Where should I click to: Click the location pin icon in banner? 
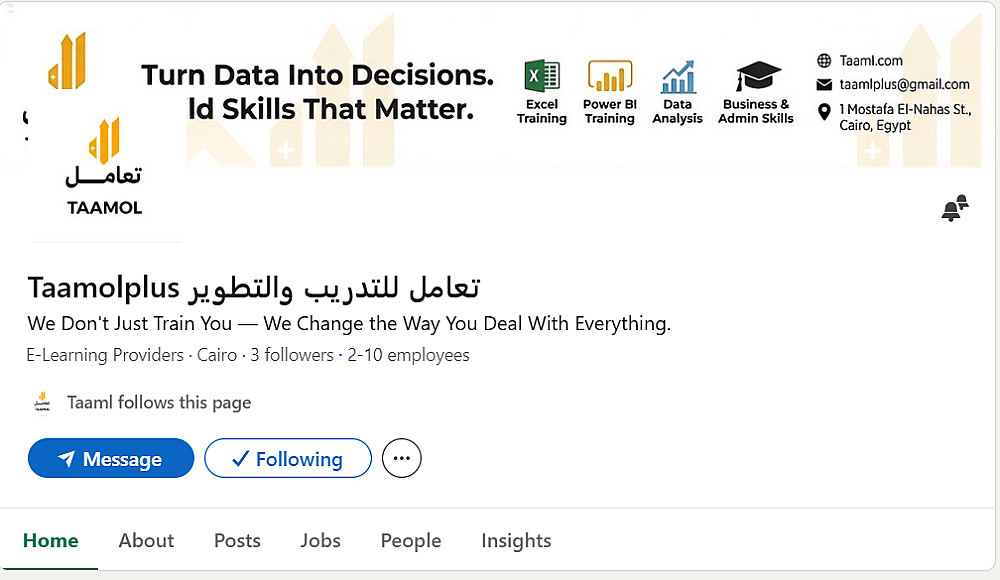click(x=824, y=111)
